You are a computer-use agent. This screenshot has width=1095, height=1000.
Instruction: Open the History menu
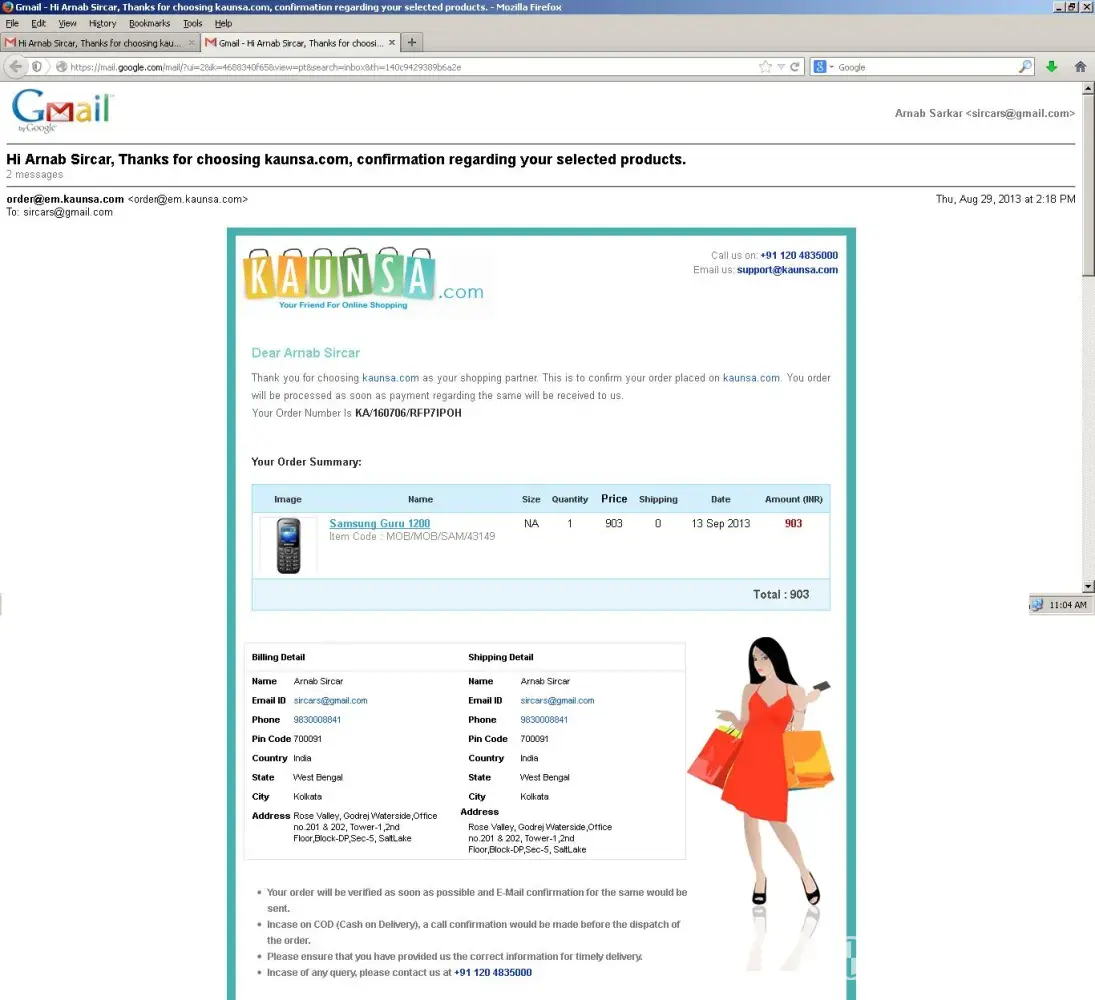(x=102, y=23)
